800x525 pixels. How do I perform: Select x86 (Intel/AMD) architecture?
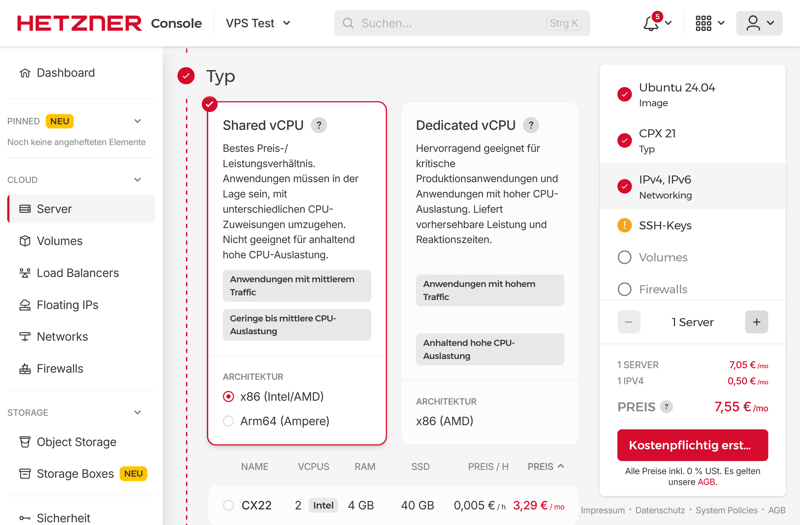[229, 397]
